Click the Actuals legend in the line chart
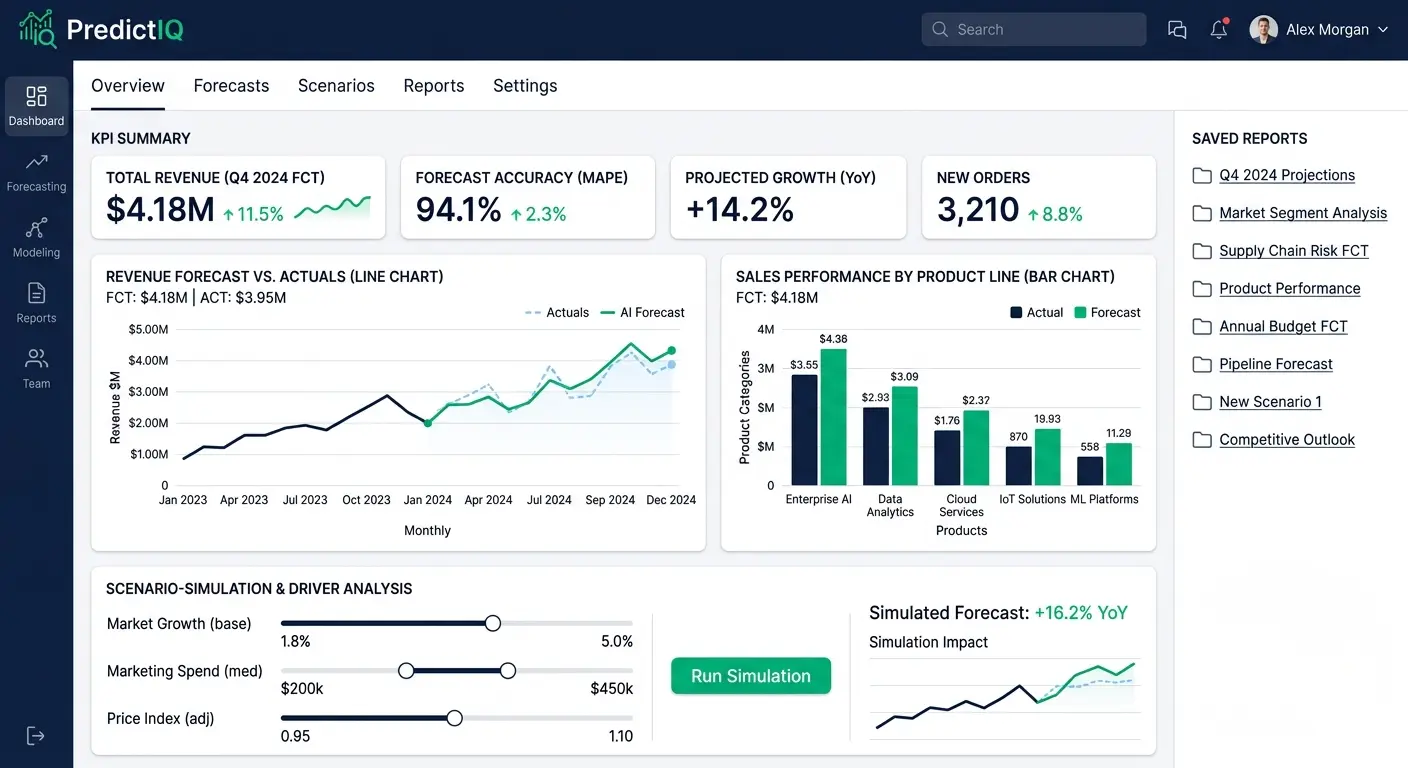This screenshot has height=768, width=1408. (x=557, y=313)
